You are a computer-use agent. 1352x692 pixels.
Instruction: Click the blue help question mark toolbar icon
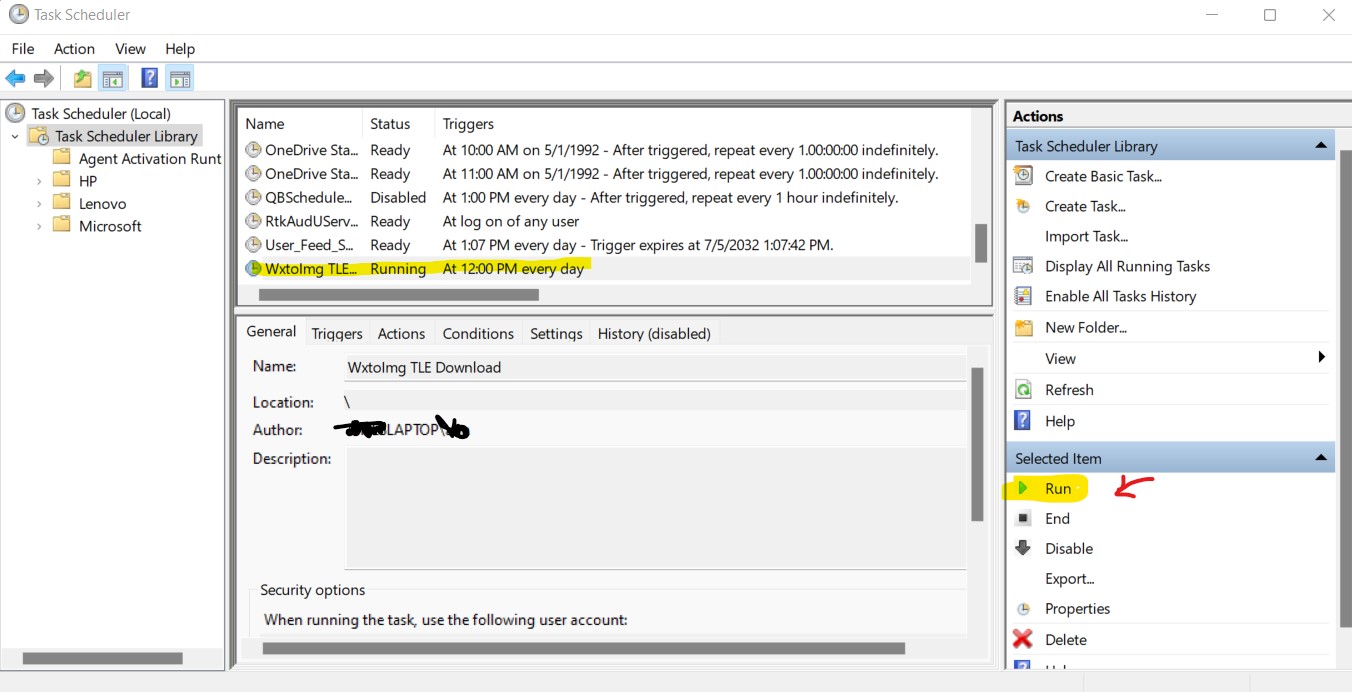[x=149, y=78]
